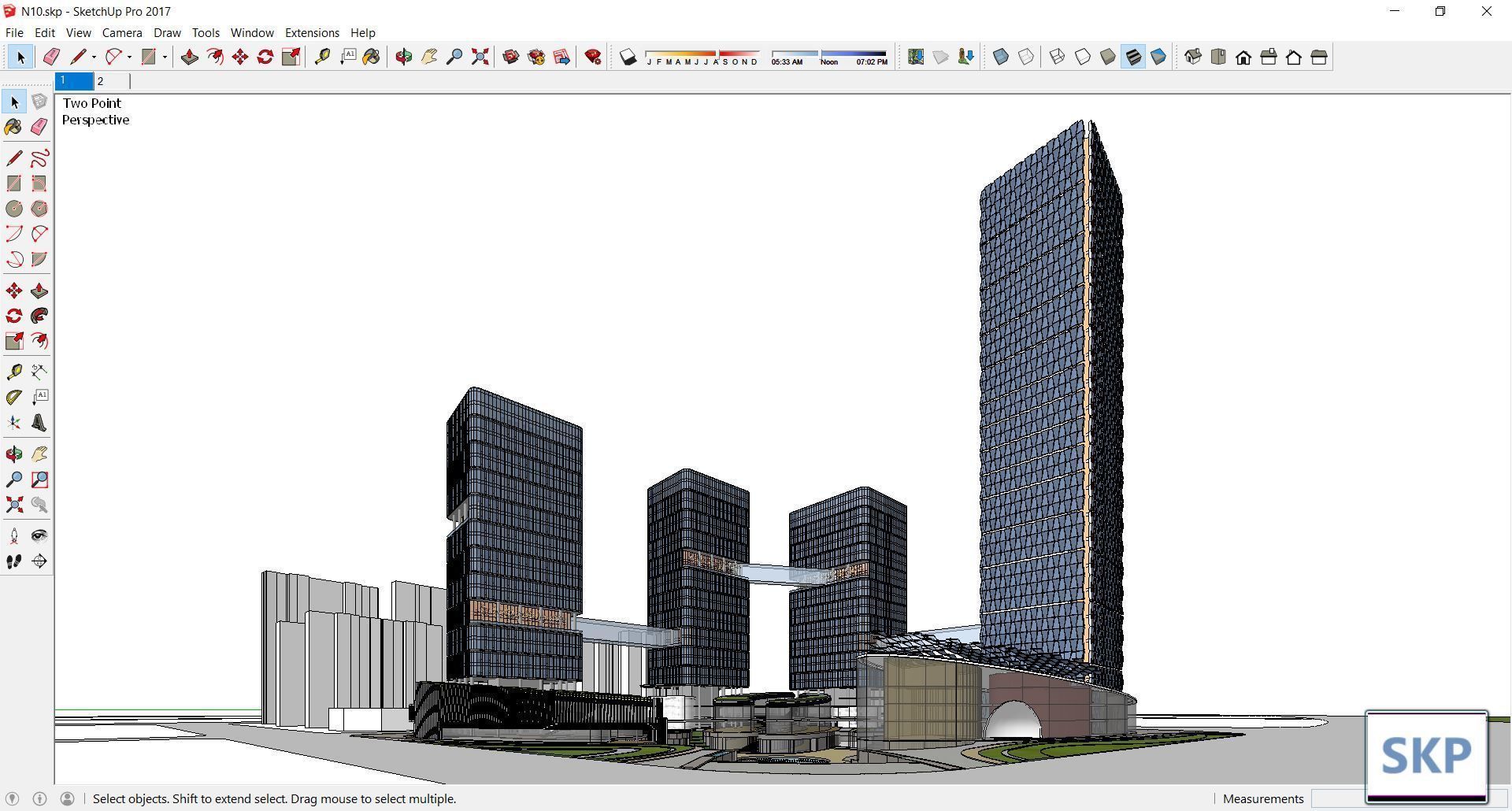The height and width of the screenshot is (811, 1512).
Task: Switch to Back standard view
Action: [1294, 57]
